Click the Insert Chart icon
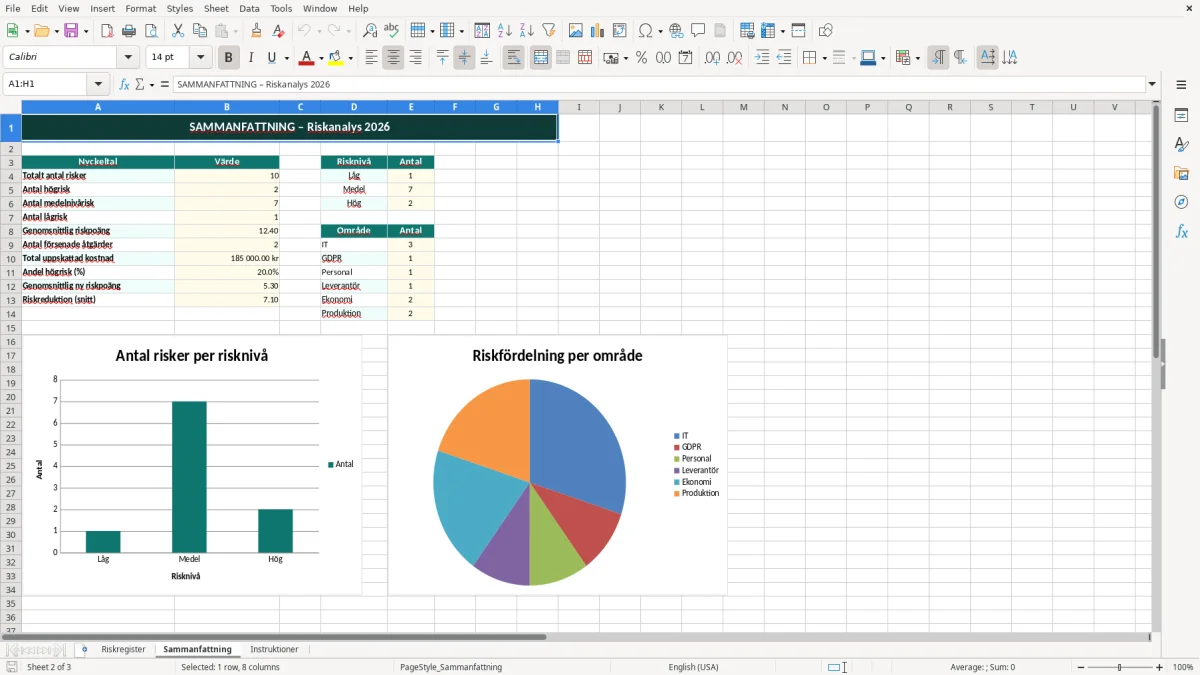Screen dimensions: 1200x675 [x=598, y=31]
